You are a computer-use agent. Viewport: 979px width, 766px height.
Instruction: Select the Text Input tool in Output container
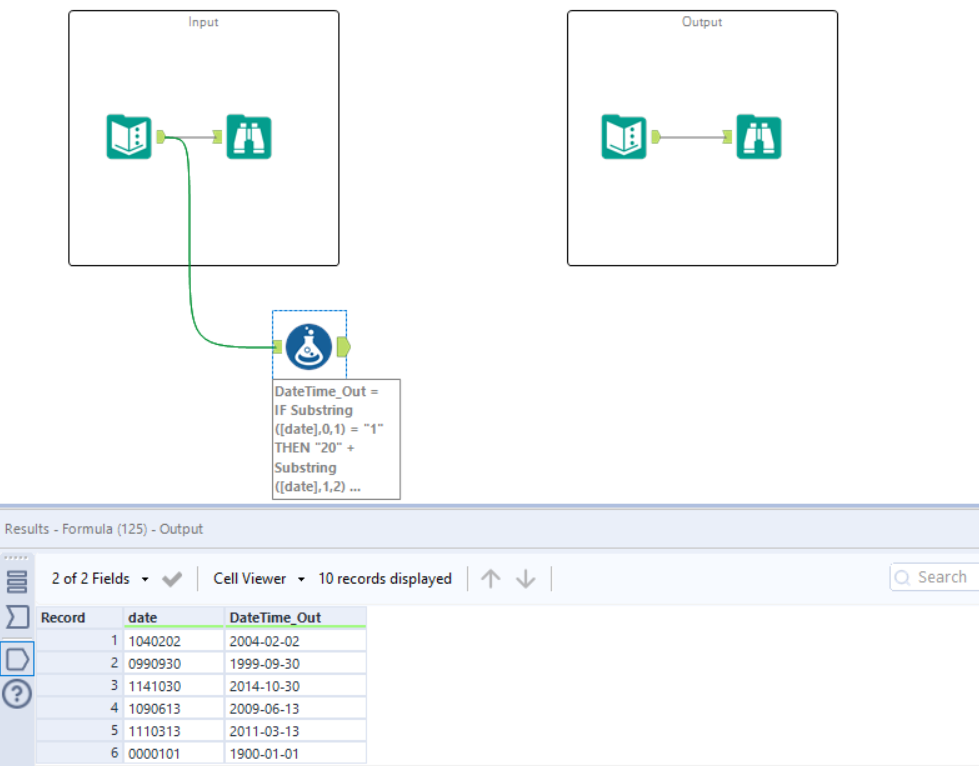[x=624, y=137]
